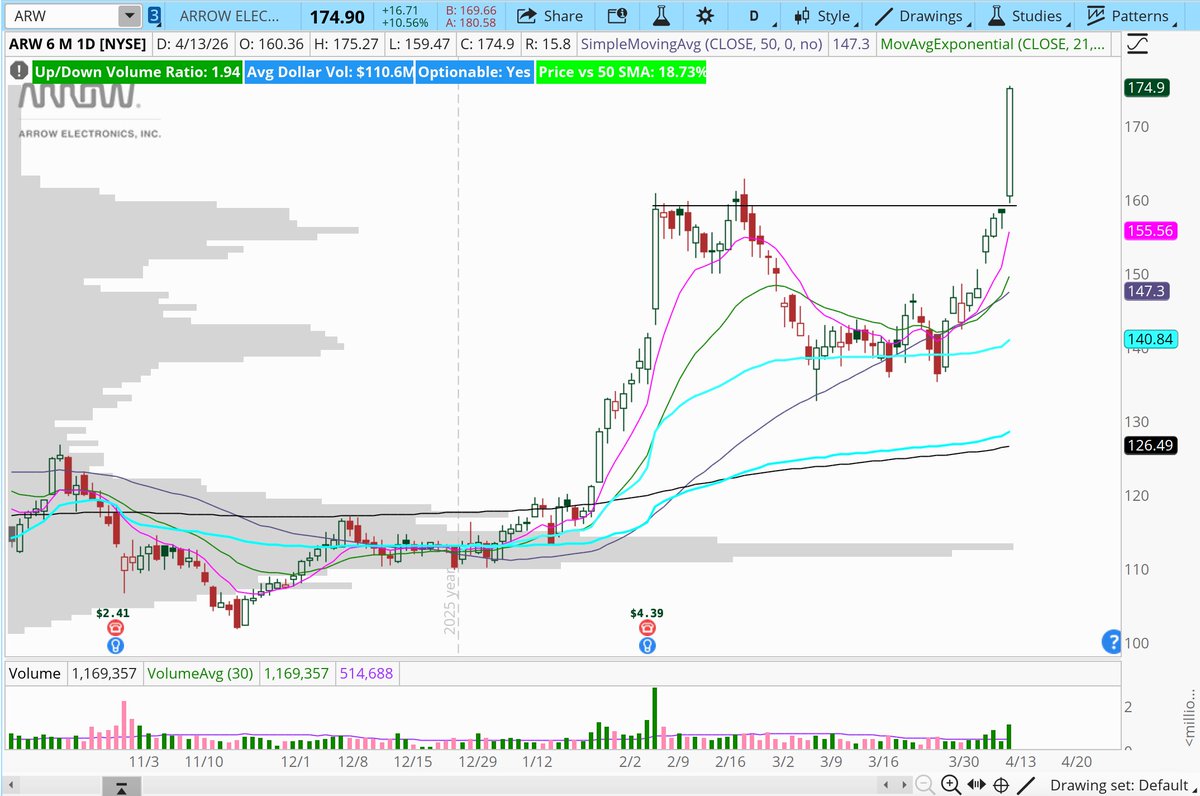Click the blue lightbulb icon under $2.41
This screenshot has height=796, width=1200.
point(116,645)
